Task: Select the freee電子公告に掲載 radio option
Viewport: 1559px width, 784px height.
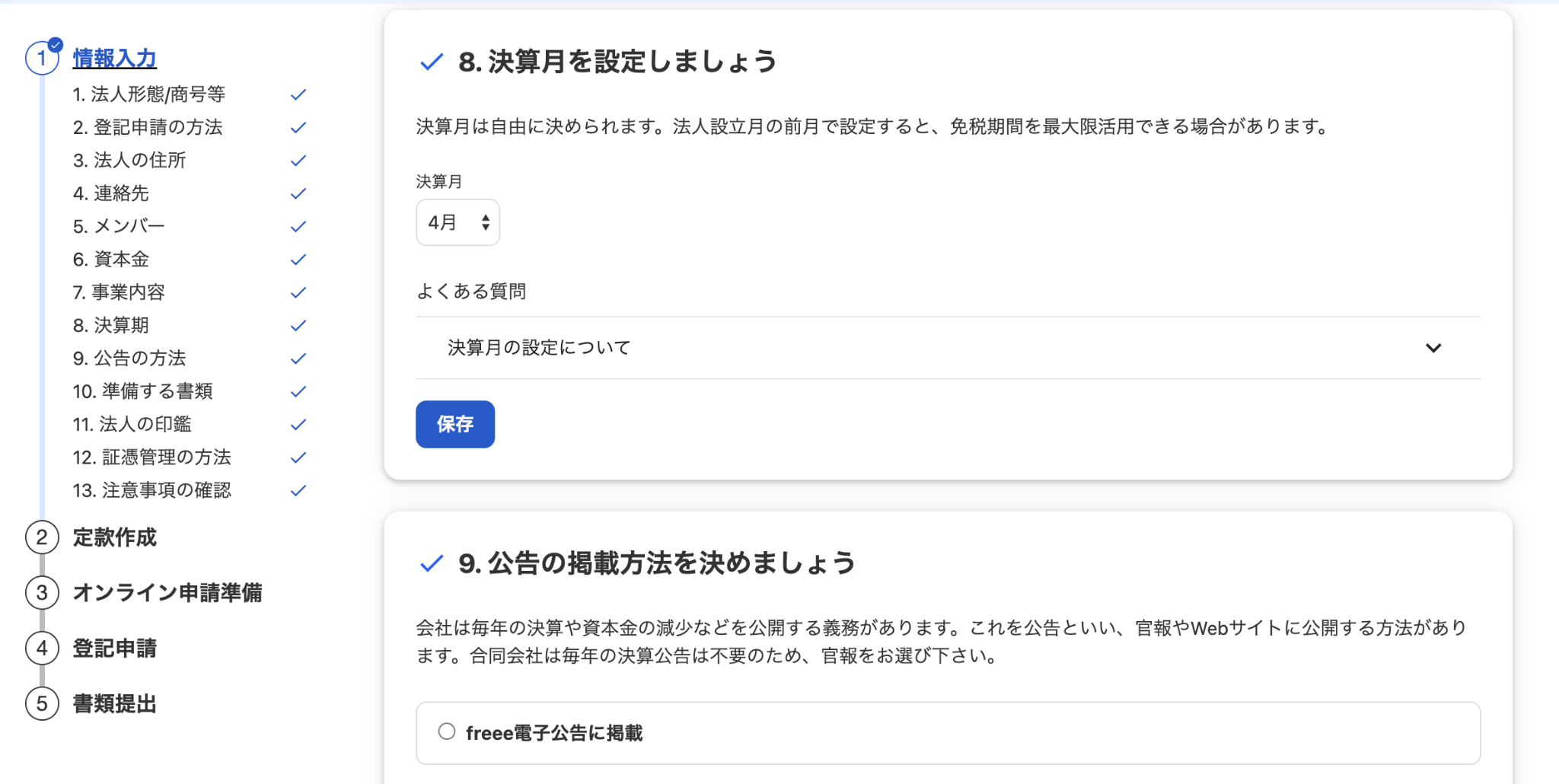Action: tap(447, 731)
